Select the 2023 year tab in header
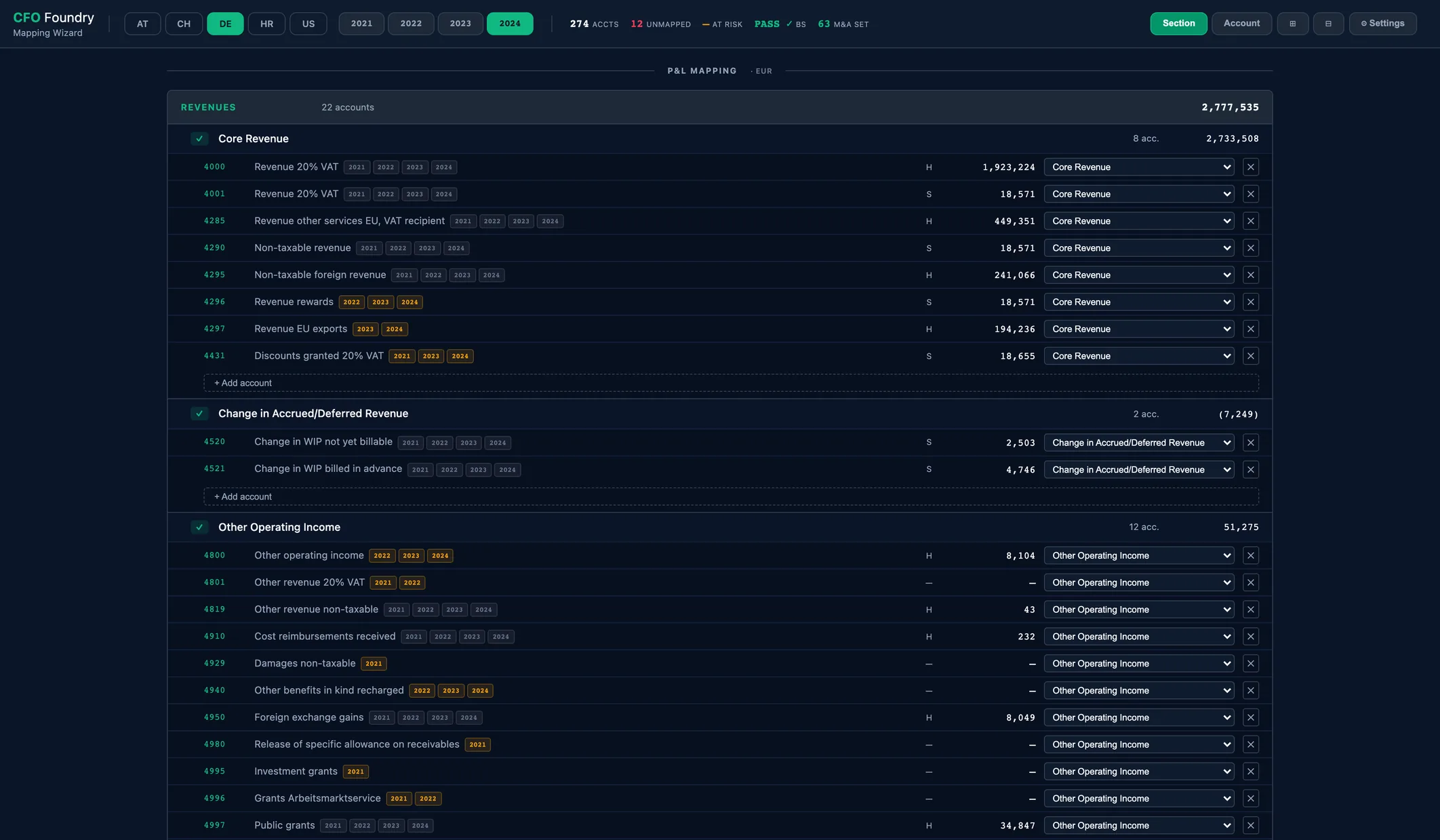The height and width of the screenshot is (840, 1440). pyautogui.click(x=460, y=24)
